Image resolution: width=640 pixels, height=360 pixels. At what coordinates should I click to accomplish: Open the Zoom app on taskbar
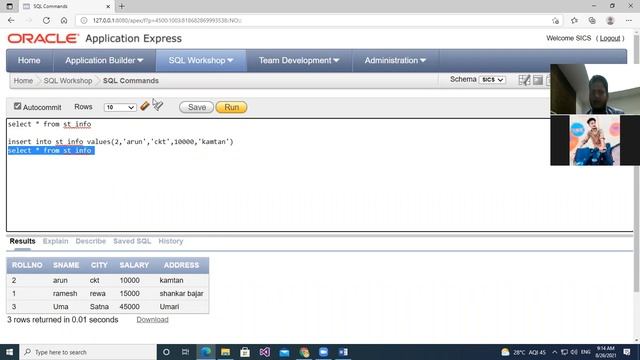point(323,352)
